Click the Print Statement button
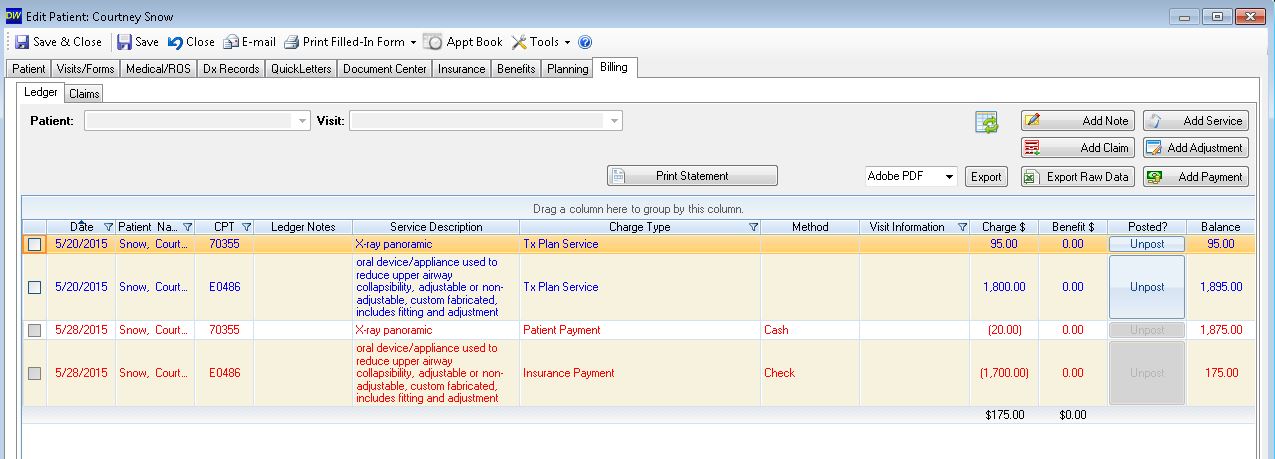The image size is (1275, 459). tap(692, 176)
